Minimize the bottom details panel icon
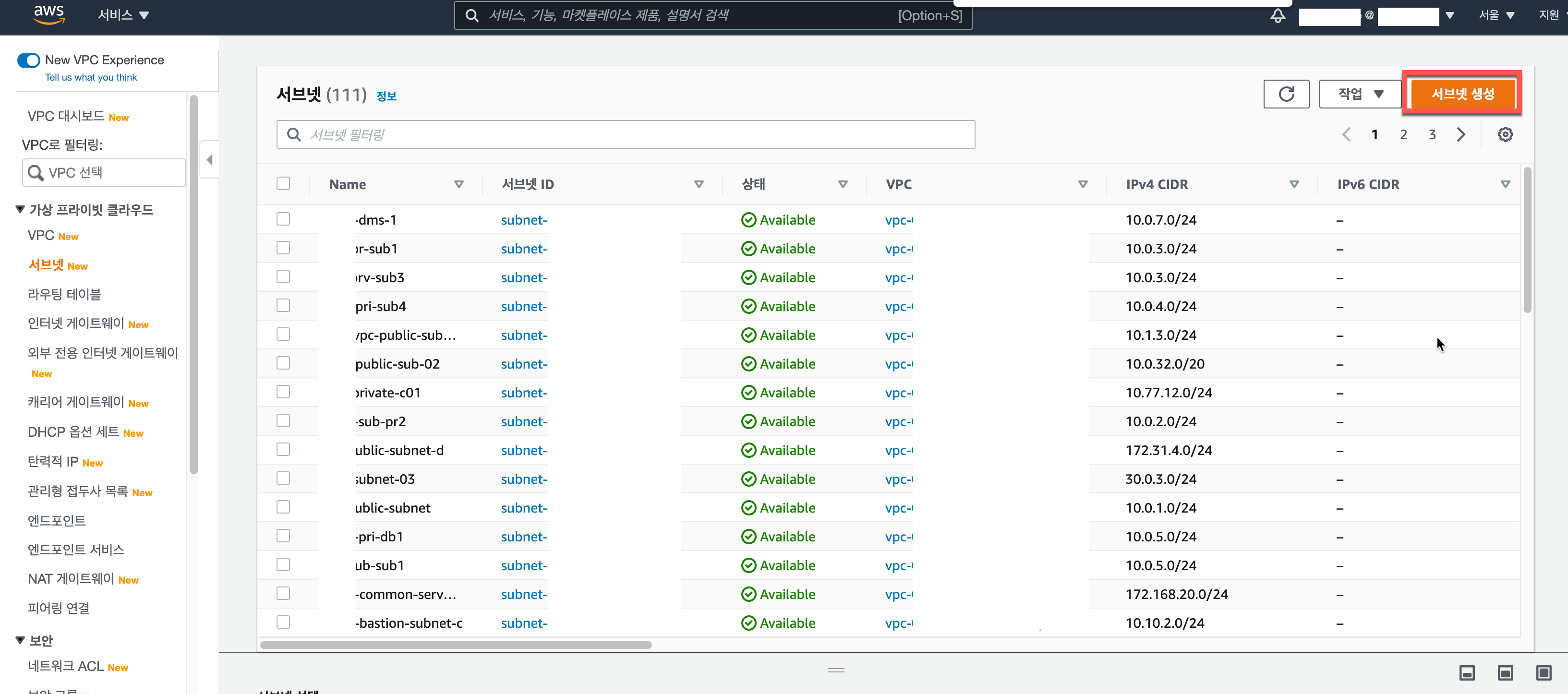This screenshot has height=694, width=1568. tap(1467, 673)
